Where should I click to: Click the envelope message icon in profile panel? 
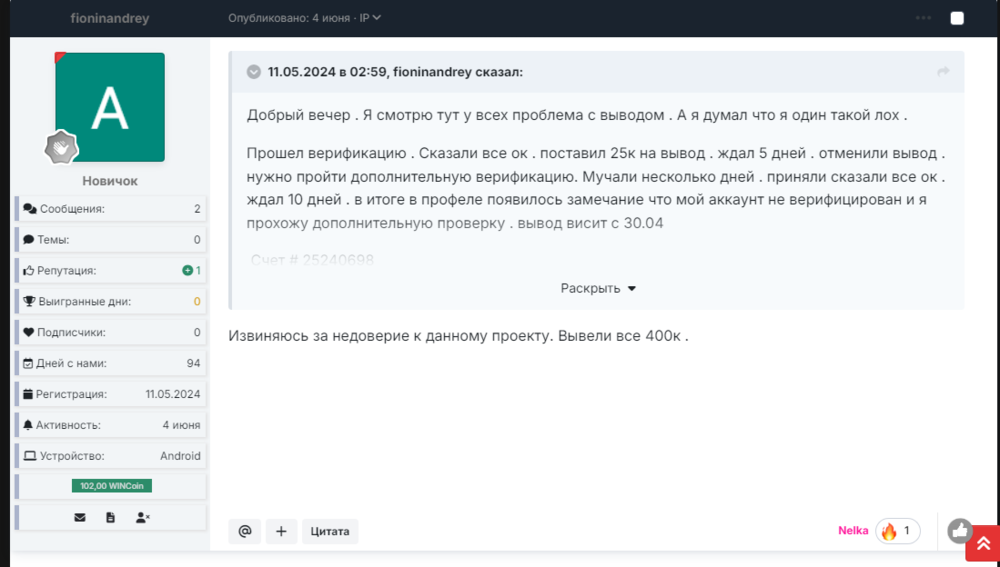point(80,517)
